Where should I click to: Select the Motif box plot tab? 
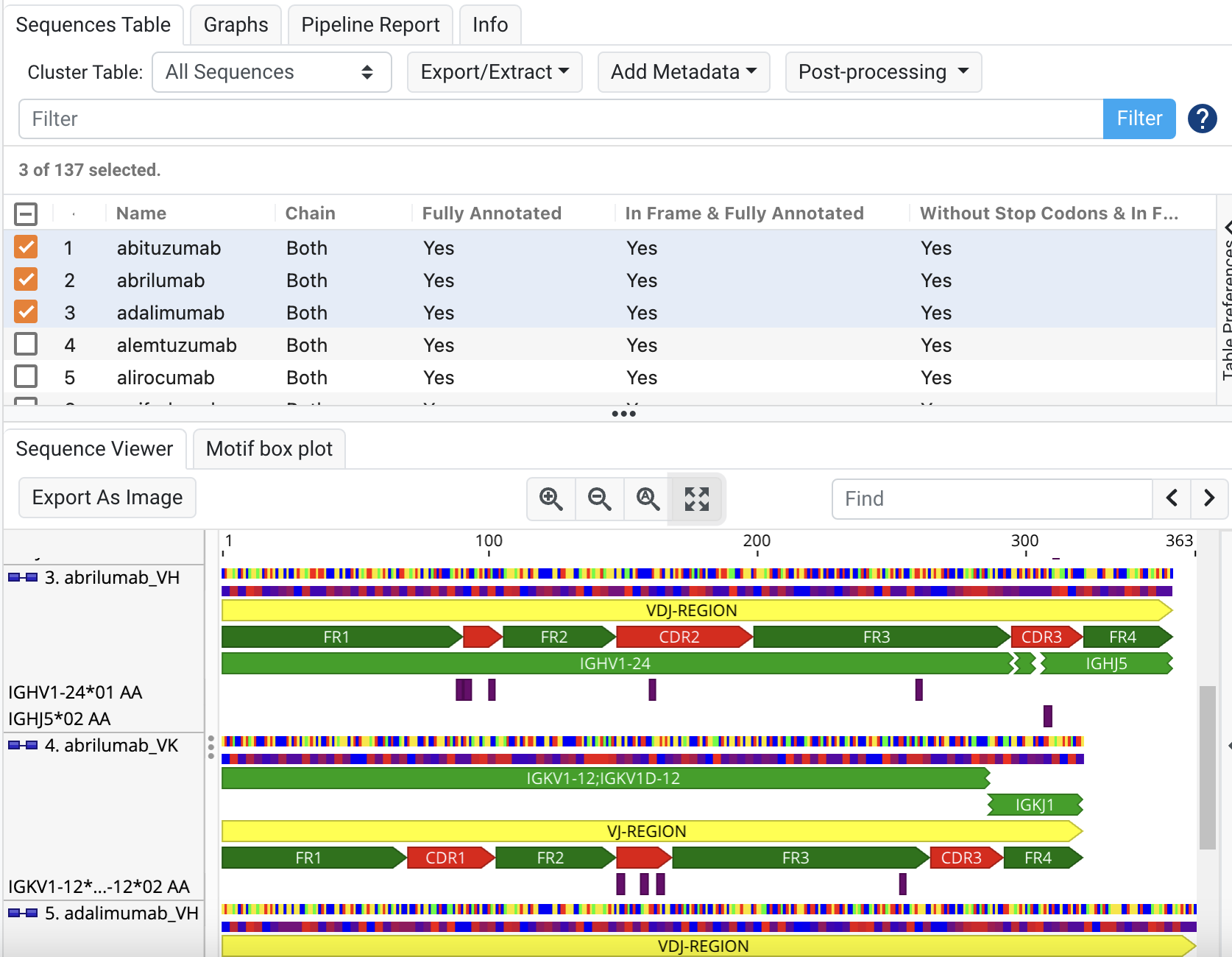[x=269, y=449]
